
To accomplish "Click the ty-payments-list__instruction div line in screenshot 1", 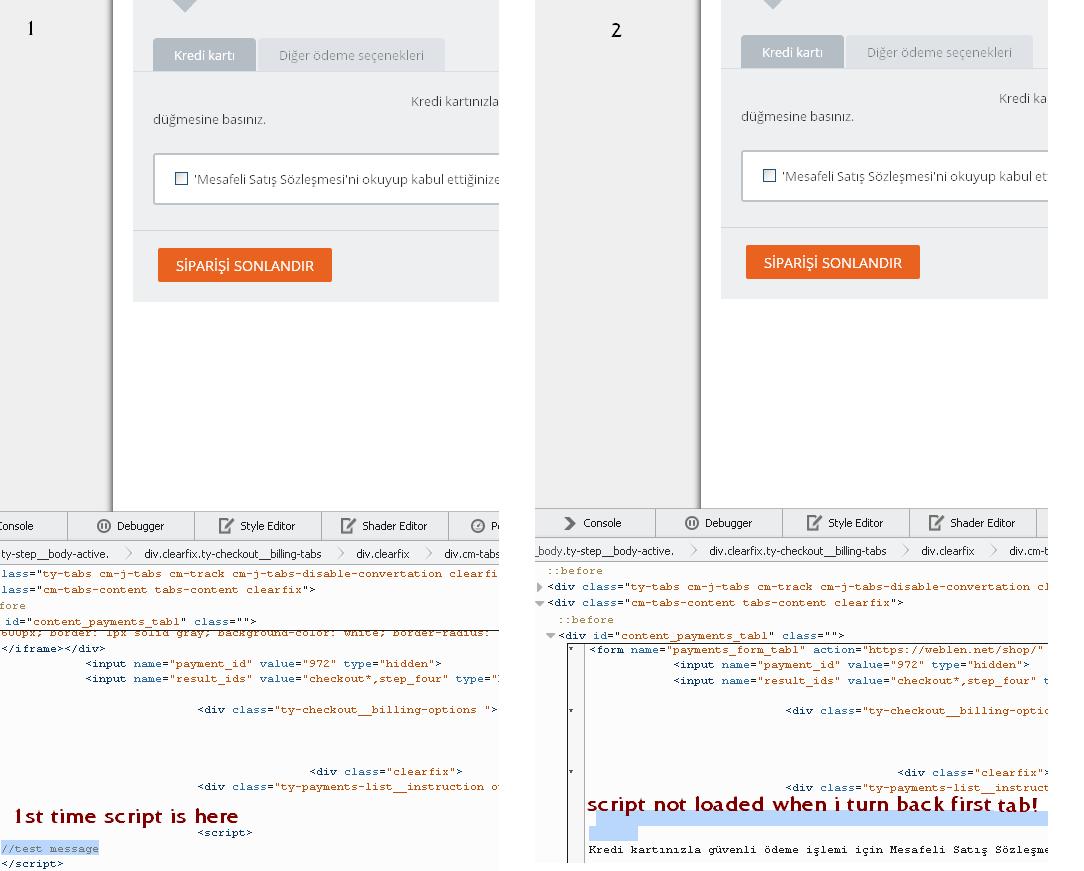I will click(x=348, y=787).
